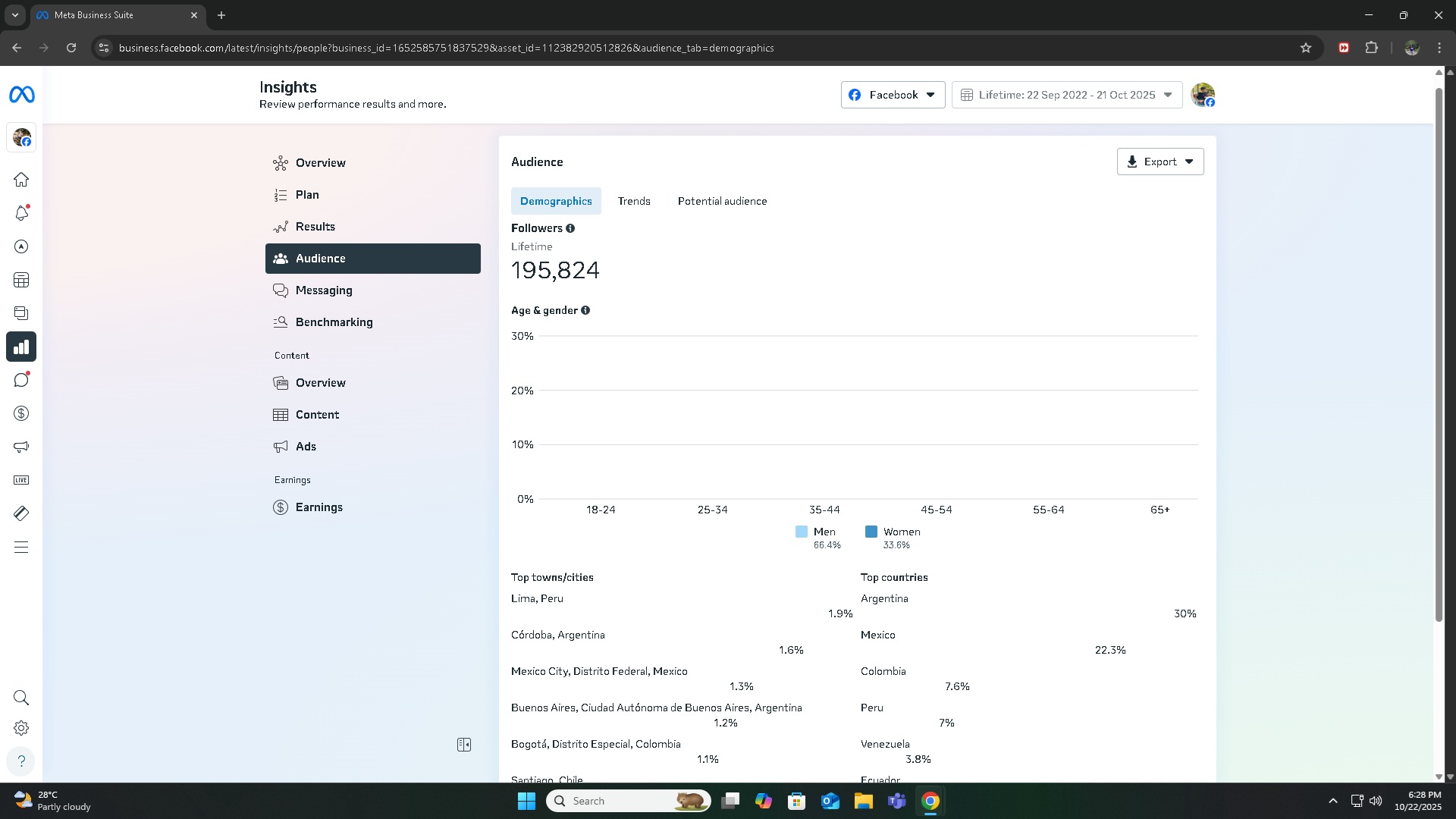
Task: Switch to the Trends tab
Action: [x=634, y=201]
